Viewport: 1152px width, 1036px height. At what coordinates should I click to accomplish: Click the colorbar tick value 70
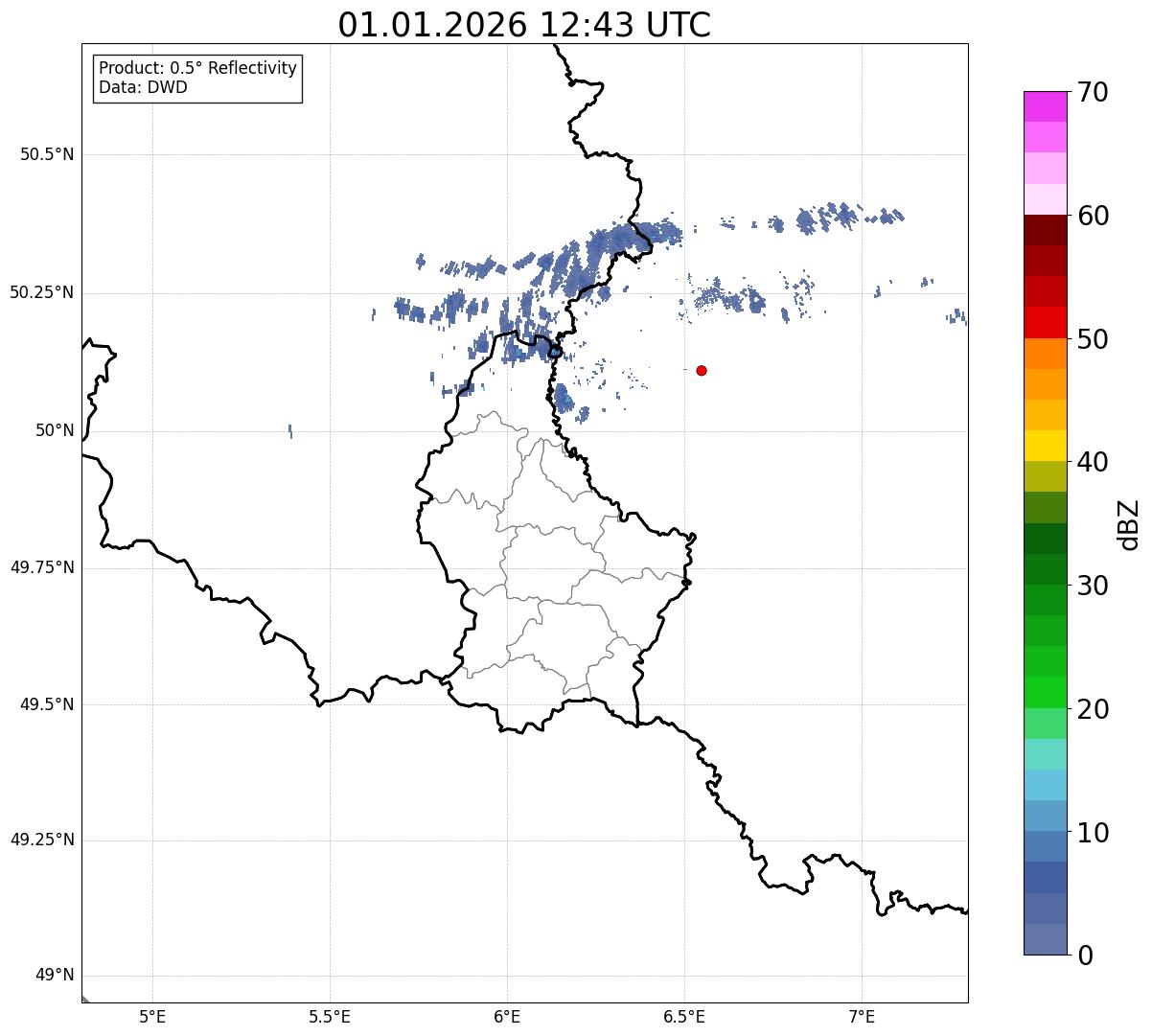point(1093,92)
